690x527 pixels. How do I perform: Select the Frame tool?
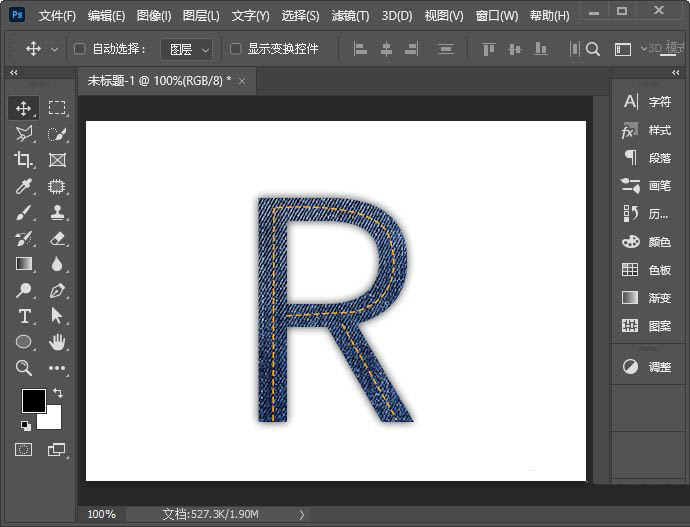(x=57, y=160)
